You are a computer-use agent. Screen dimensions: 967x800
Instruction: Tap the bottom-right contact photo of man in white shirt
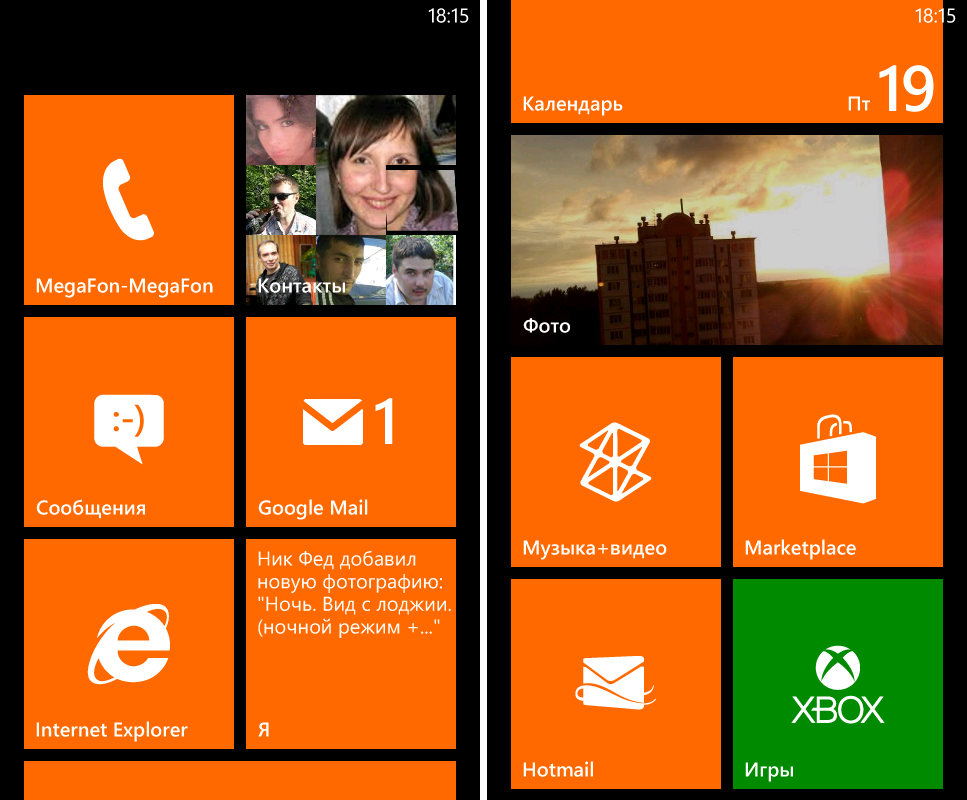421,270
